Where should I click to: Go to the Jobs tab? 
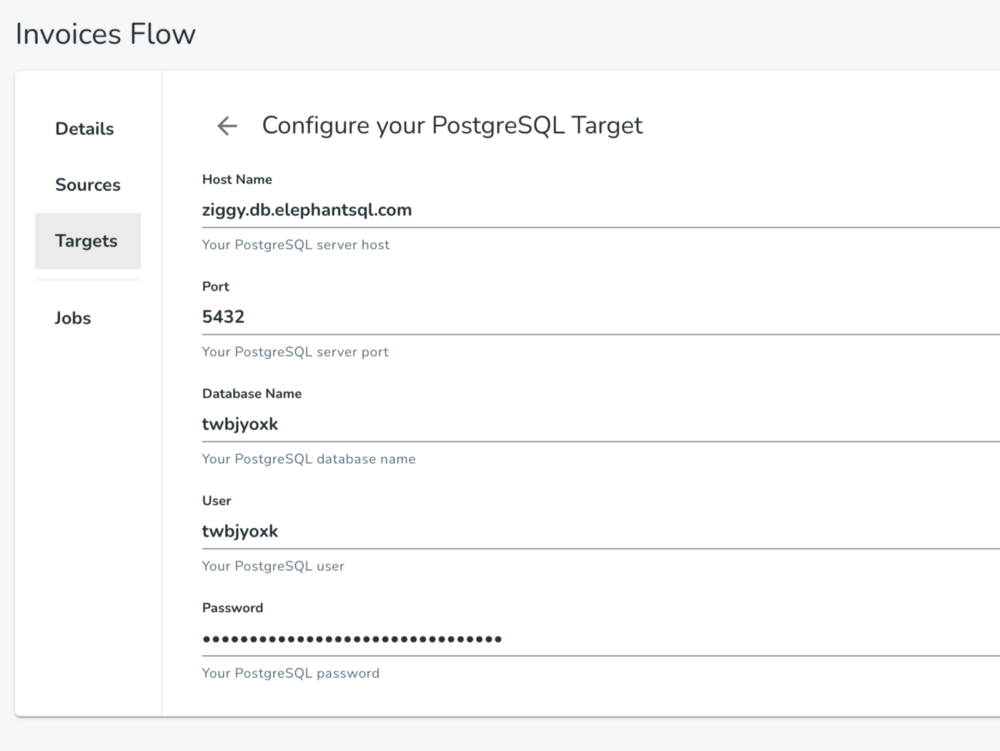pos(73,318)
